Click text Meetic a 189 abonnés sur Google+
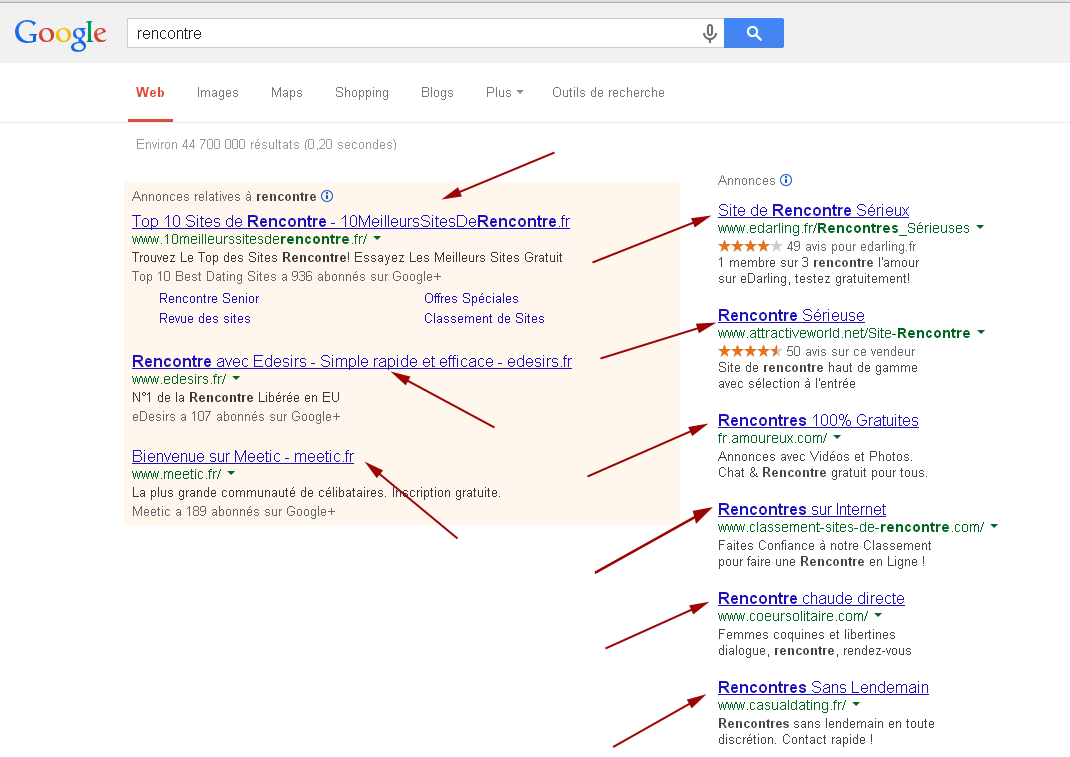Viewport: 1070px width, 757px height. point(233,511)
